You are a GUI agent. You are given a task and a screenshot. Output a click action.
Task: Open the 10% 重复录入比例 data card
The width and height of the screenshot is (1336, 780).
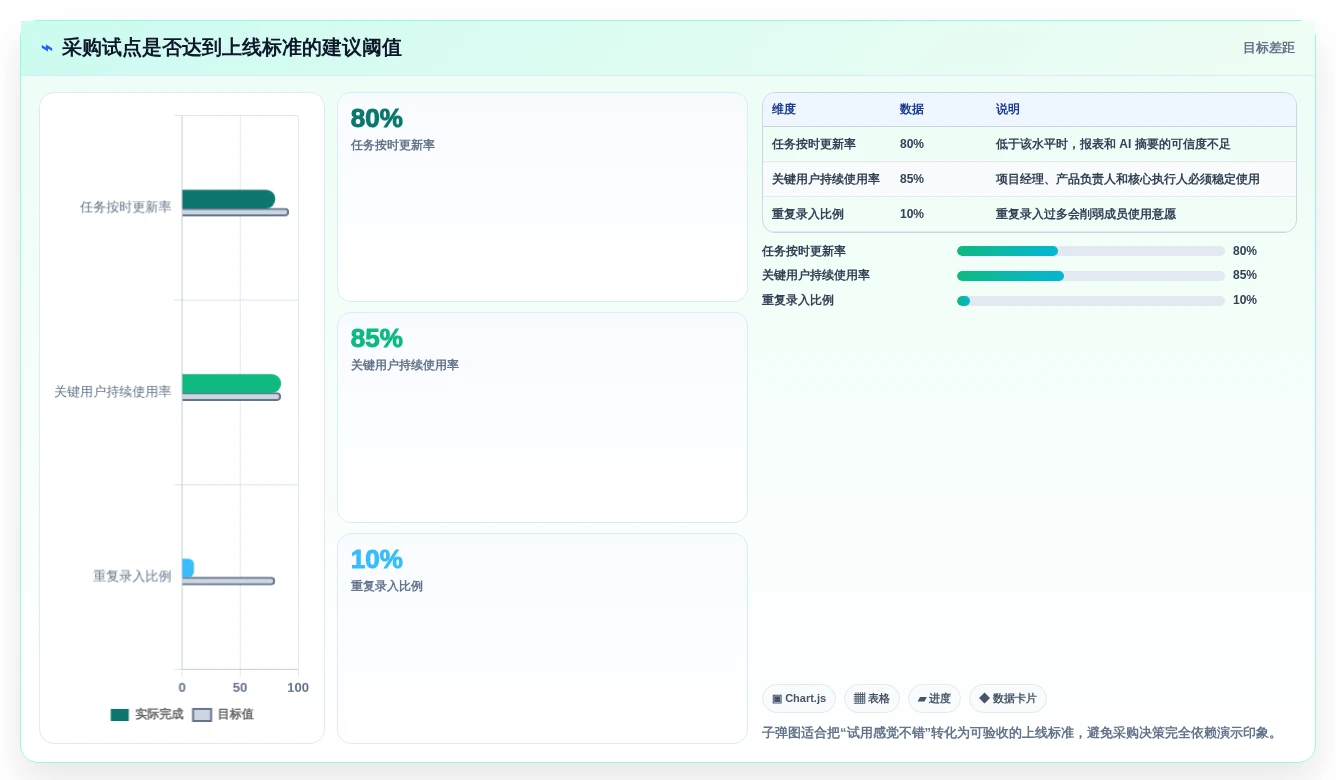tap(542, 638)
